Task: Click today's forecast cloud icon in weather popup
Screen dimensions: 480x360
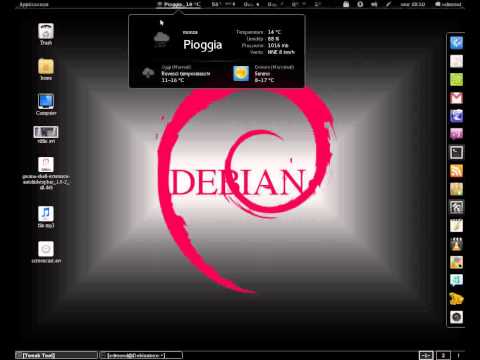Action: click(x=148, y=73)
